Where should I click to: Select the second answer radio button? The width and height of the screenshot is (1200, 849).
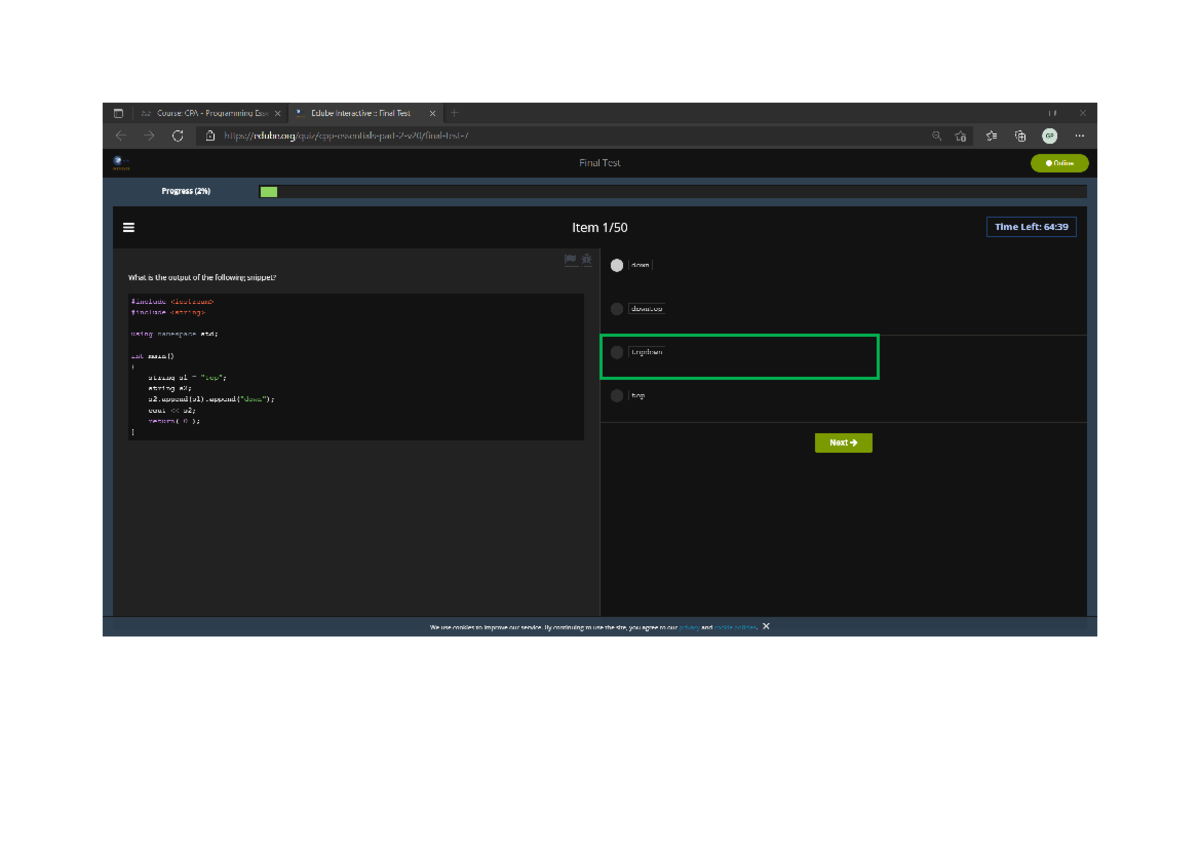coord(617,309)
